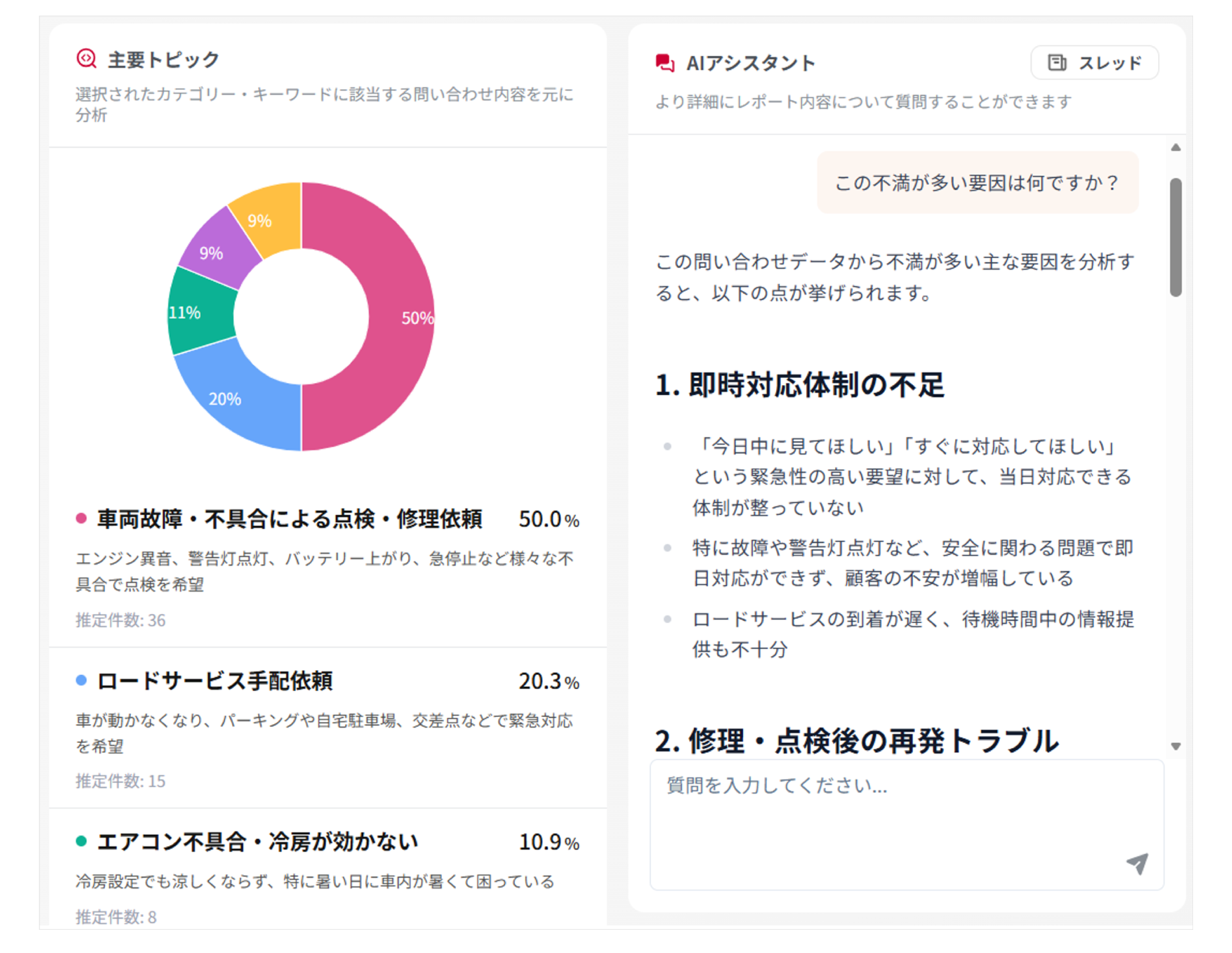The image size is (1232, 953).
Task: Click 推定件数: 15 text
Action: (x=121, y=781)
